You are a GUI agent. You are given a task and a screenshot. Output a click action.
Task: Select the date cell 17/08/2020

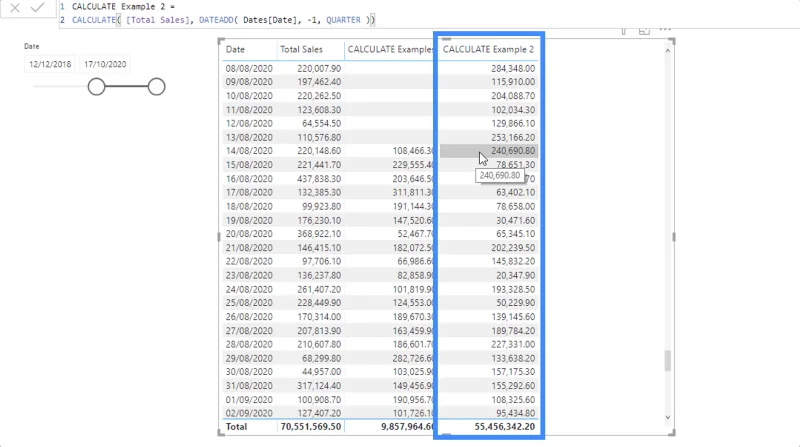[249, 192]
